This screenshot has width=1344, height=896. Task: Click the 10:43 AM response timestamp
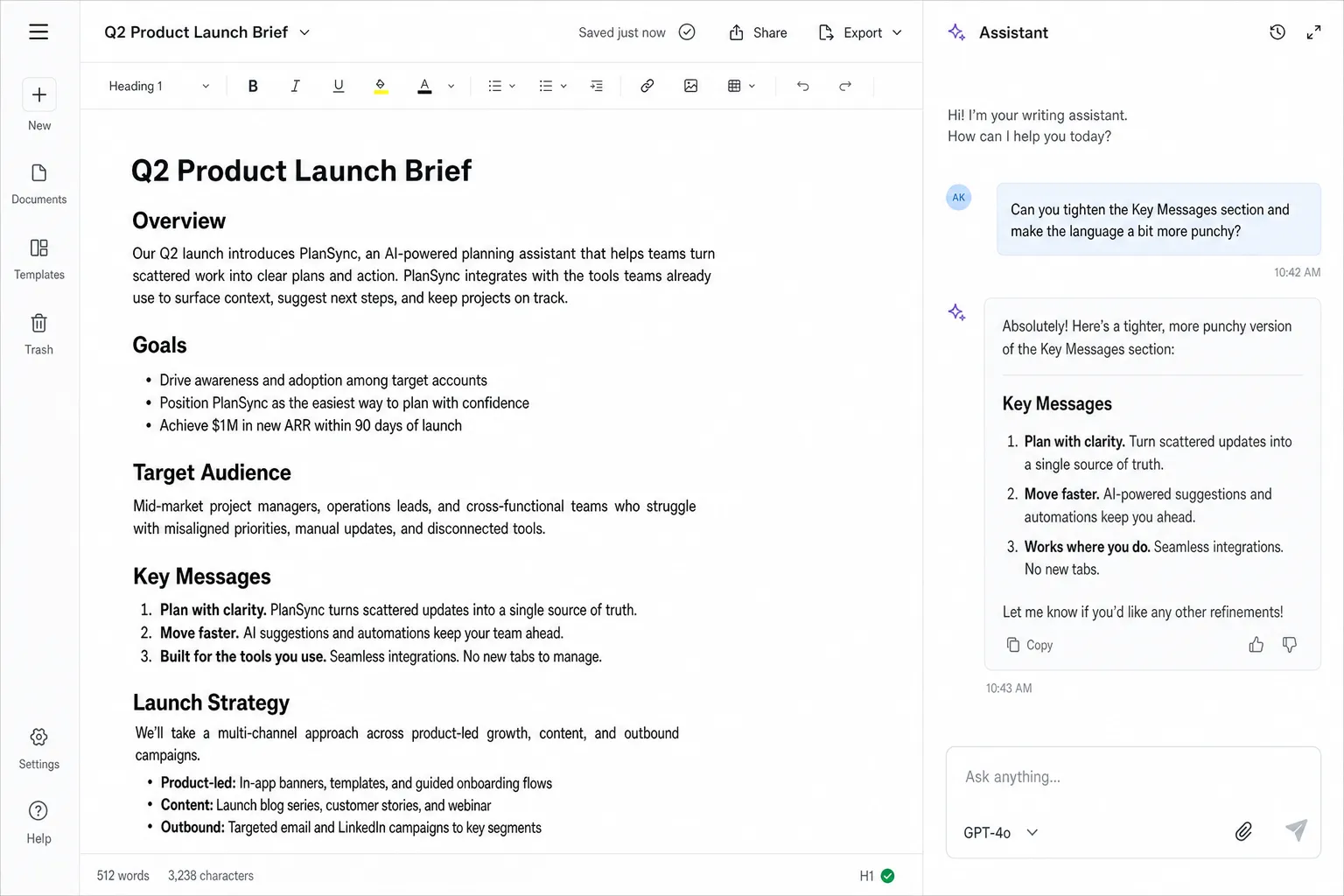[1009, 689]
